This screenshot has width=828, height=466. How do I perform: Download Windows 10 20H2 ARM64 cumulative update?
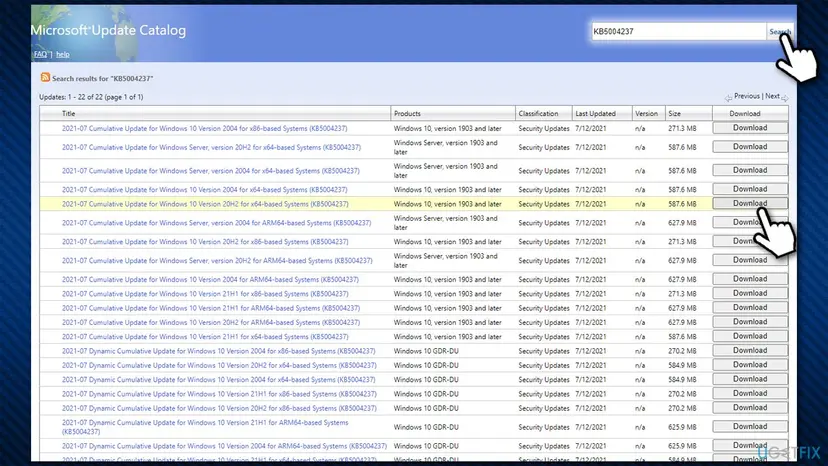coord(750,321)
